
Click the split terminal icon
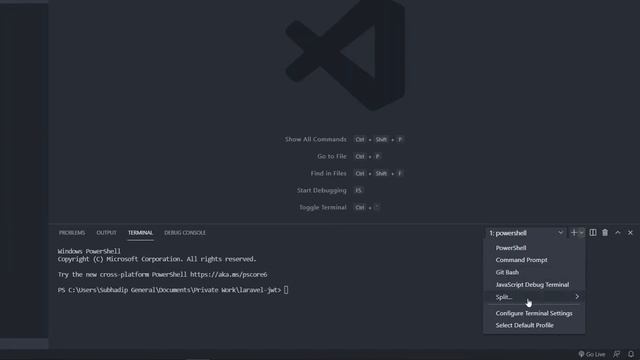point(593,233)
